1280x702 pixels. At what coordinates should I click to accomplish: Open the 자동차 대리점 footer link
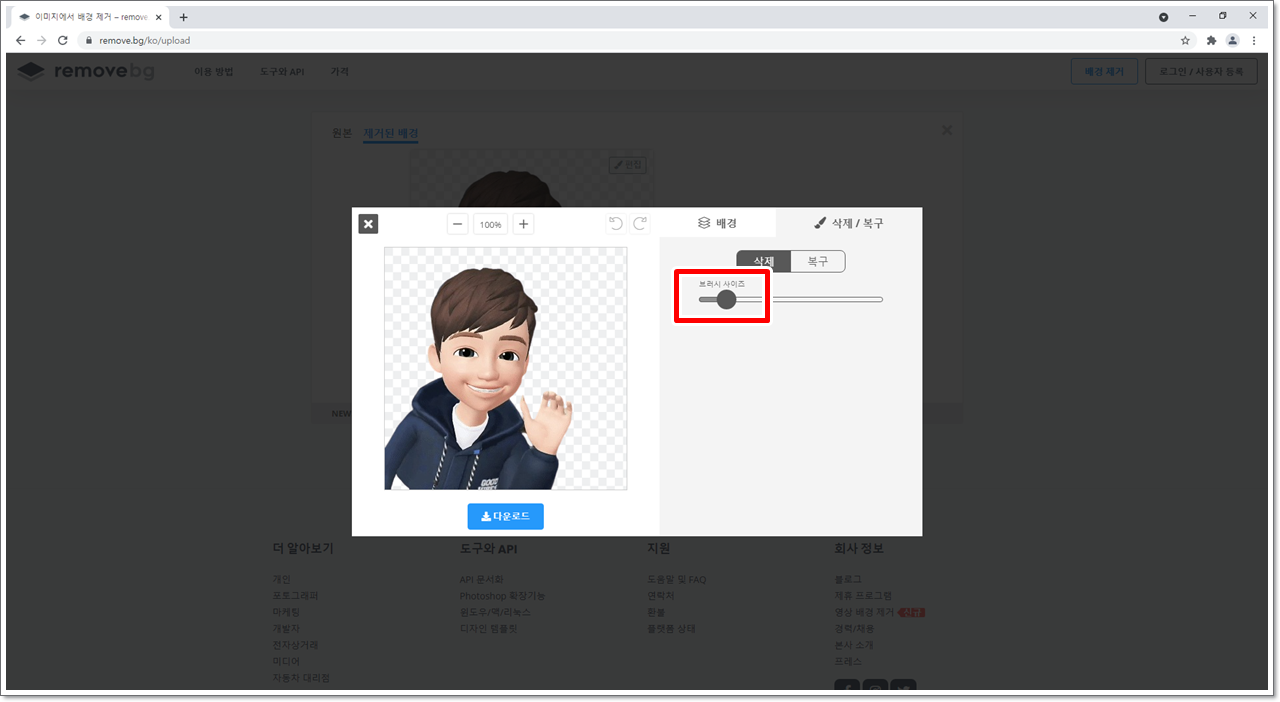tap(301, 678)
